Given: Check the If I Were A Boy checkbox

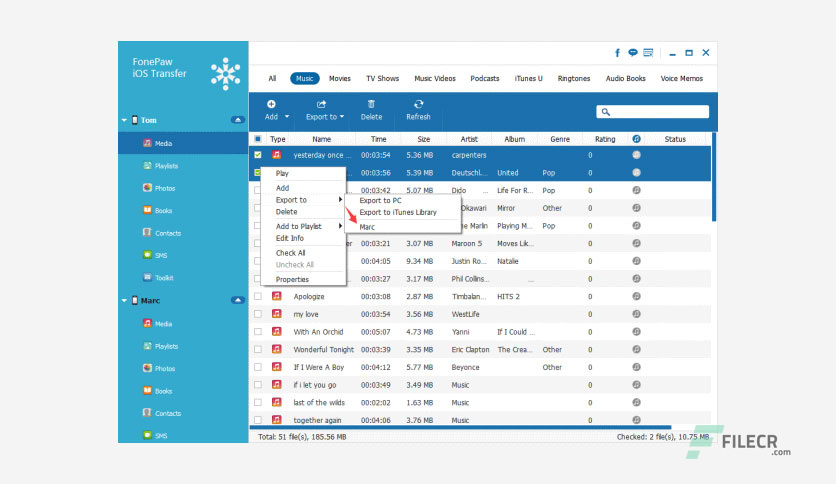Looking at the screenshot, I should [x=258, y=367].
